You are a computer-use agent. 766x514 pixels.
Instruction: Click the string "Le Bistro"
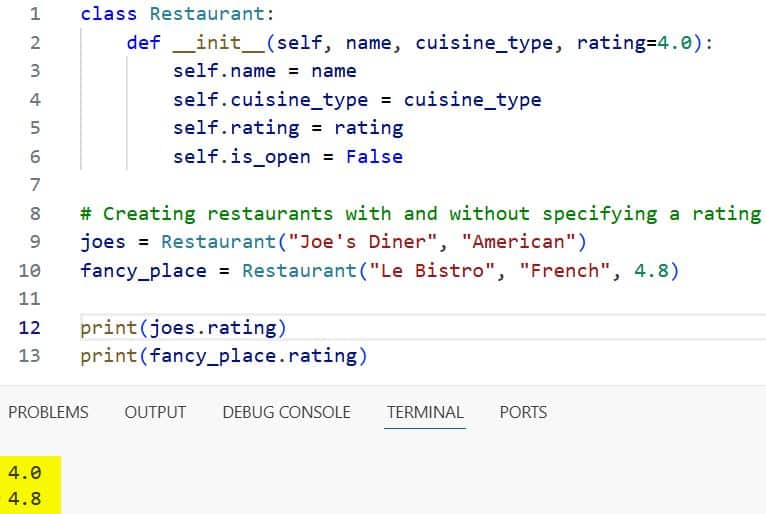(x=432, y=271)
